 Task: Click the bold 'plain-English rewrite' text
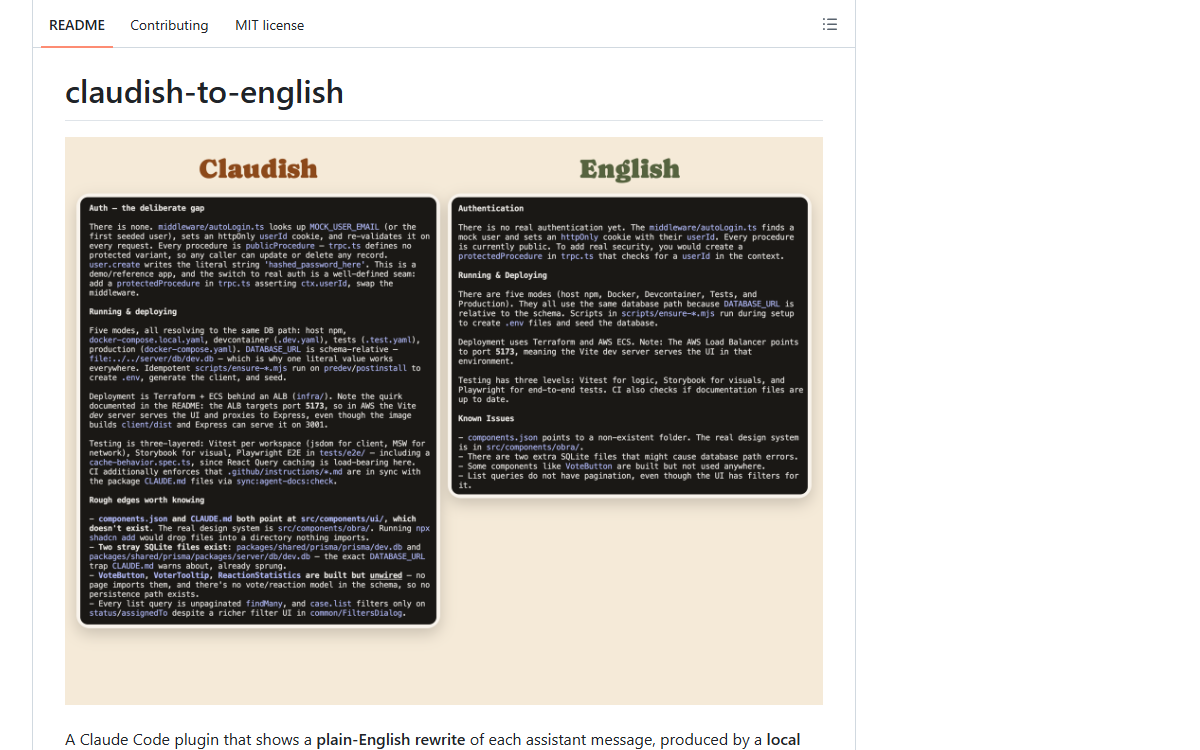point(391,740)
